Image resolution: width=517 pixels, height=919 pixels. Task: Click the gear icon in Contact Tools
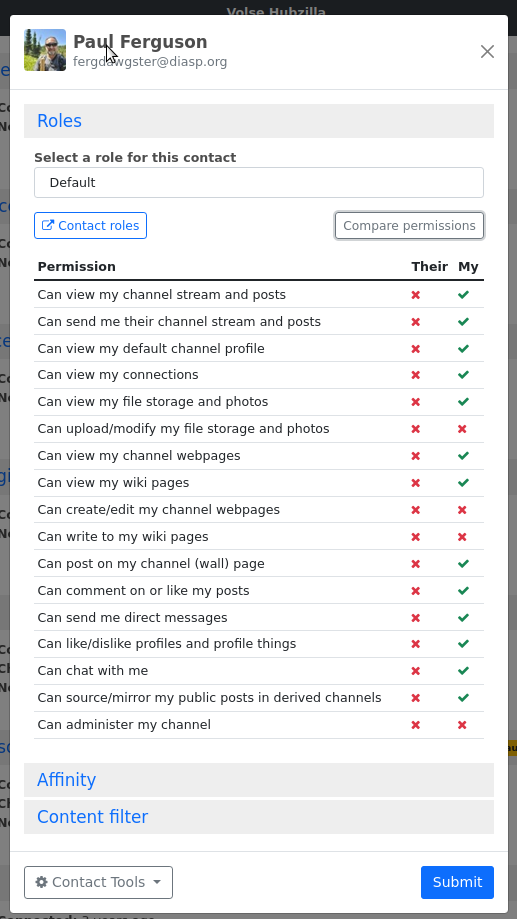[42, 881]
